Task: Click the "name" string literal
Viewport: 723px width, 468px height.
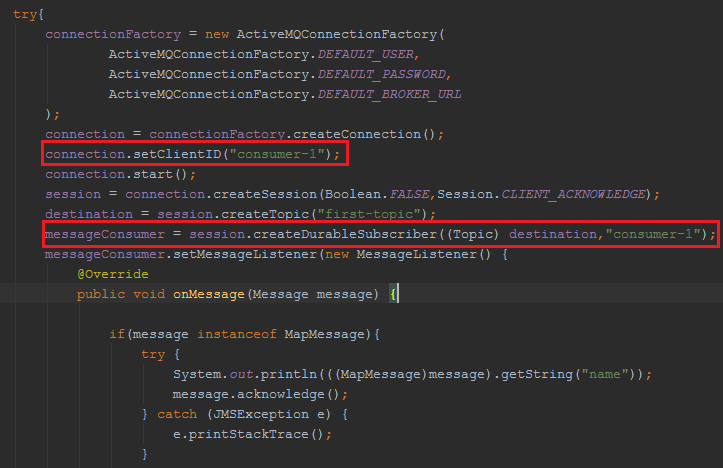Action: 605,374
